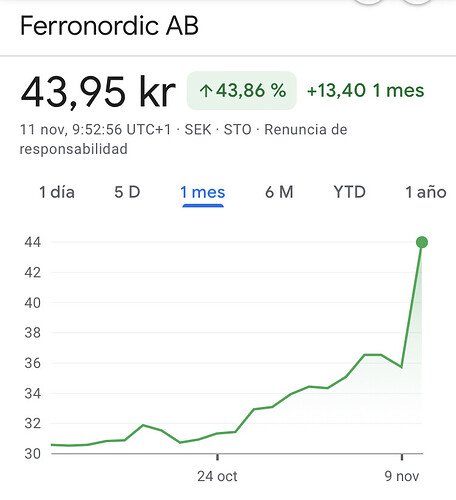The width and height of the screenshot is (456, 500).
Task: Switch to the 5 D tab
Action: (x=127, y=192)
